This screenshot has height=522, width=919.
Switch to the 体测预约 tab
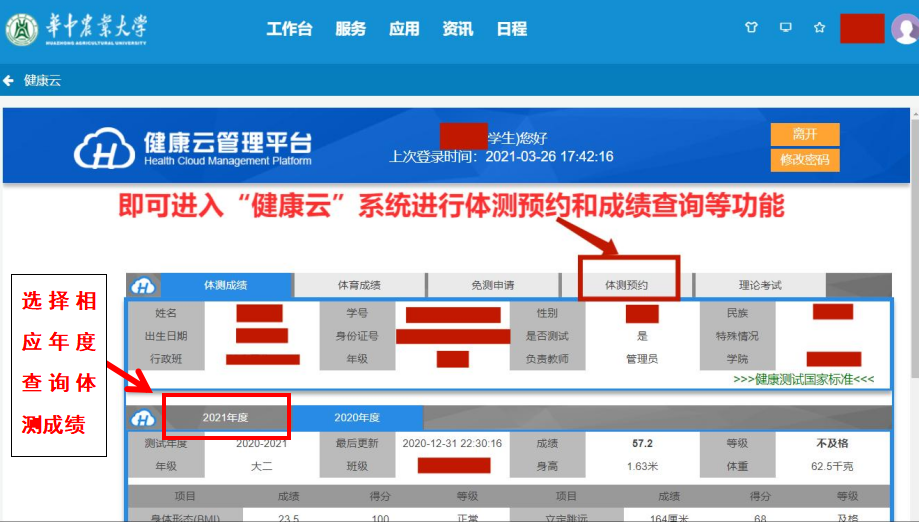[x=626, y=285]
